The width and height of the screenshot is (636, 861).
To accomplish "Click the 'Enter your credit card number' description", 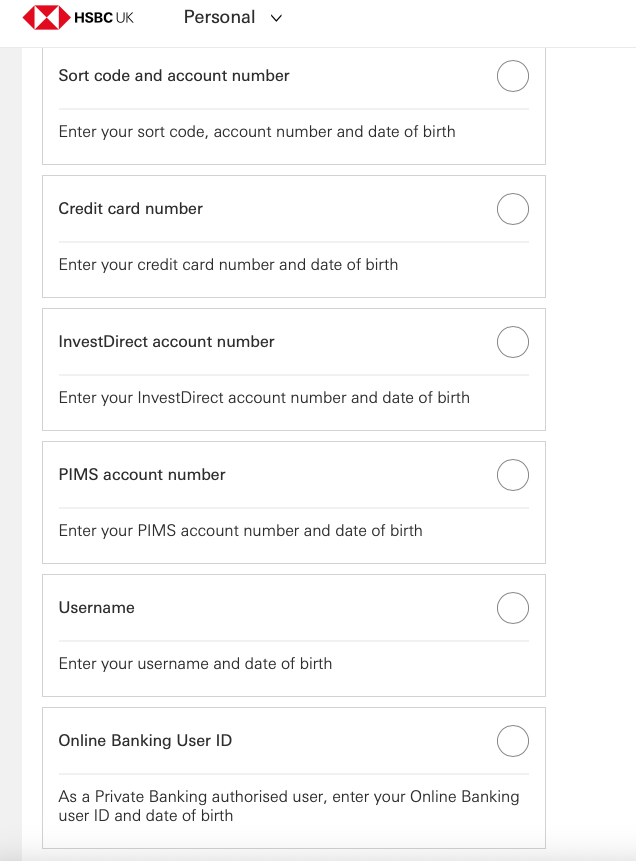I will click(x=228, y=265).
